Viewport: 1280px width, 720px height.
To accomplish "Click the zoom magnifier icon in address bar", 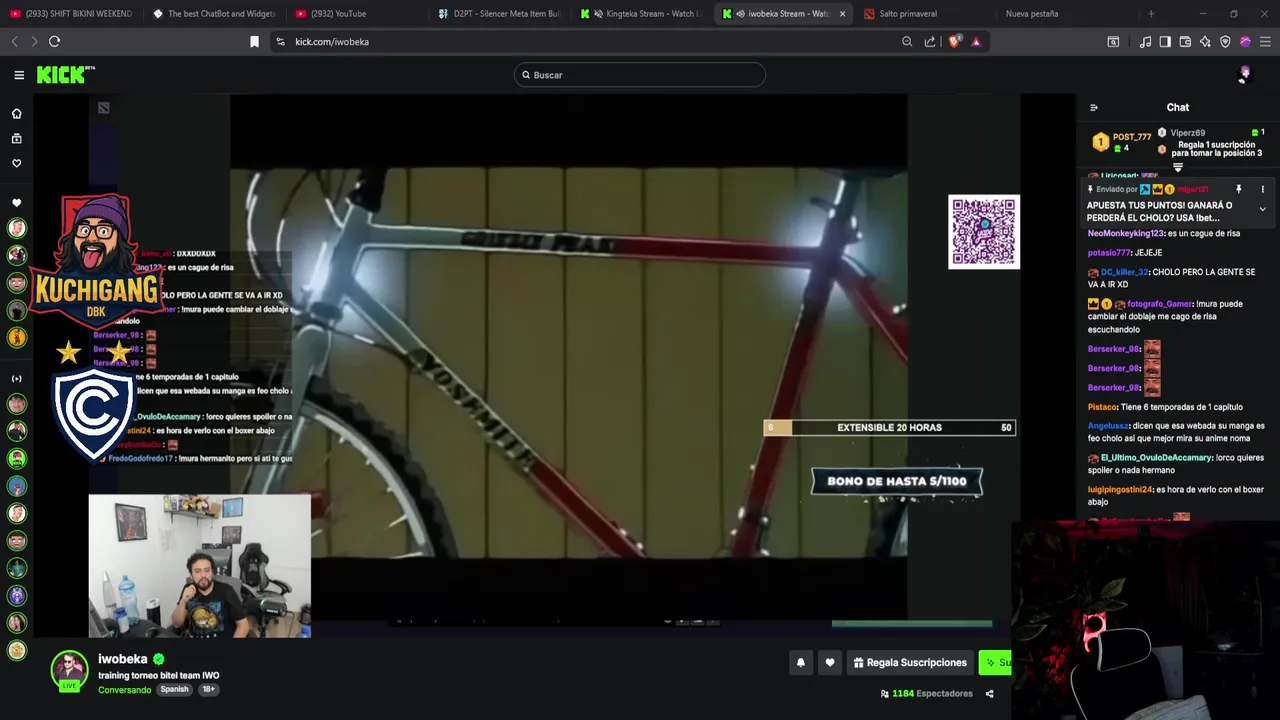I will (x=907, y=41).
